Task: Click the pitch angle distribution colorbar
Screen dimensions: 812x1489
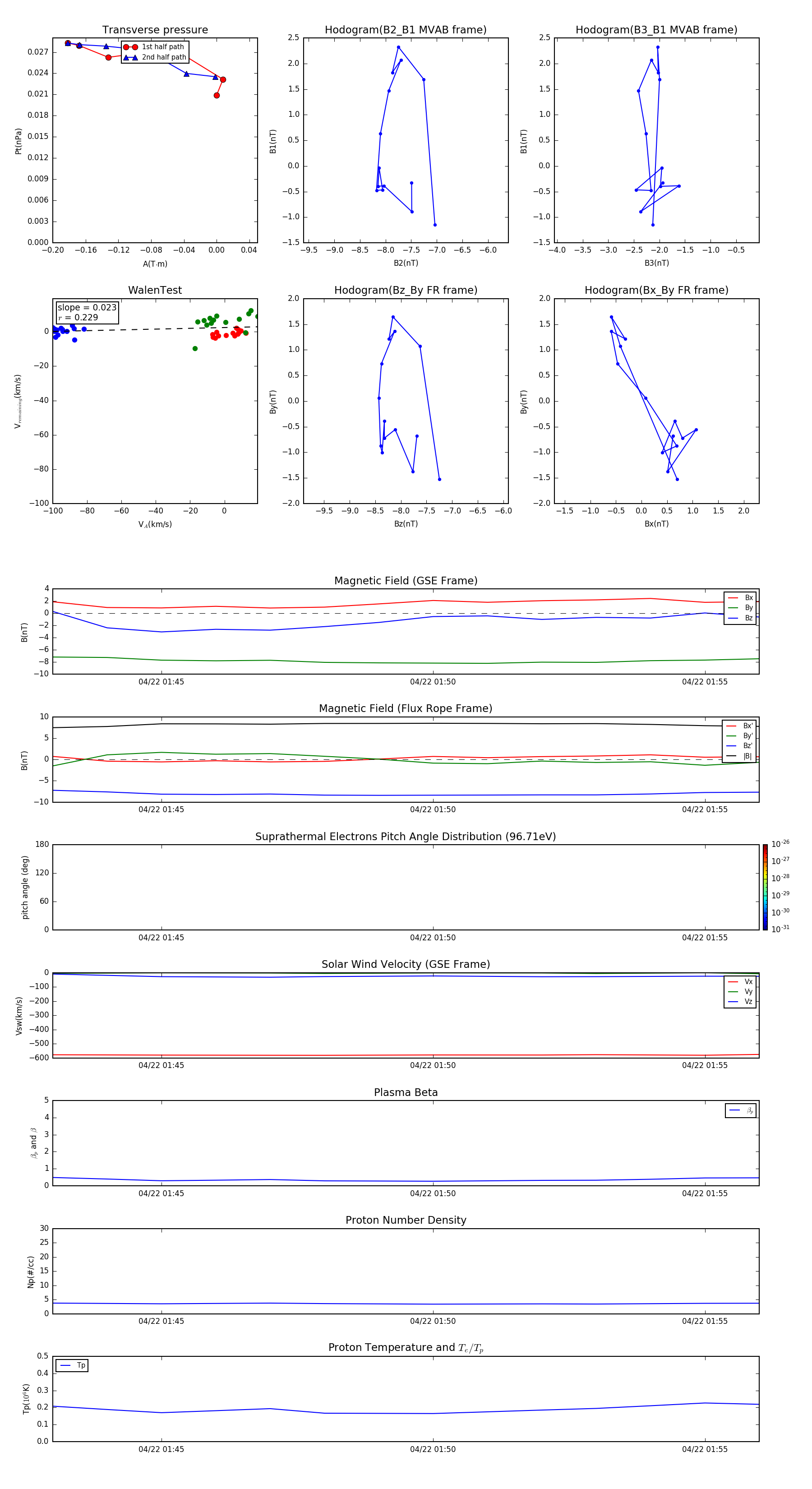Action: tap(765, 887)
